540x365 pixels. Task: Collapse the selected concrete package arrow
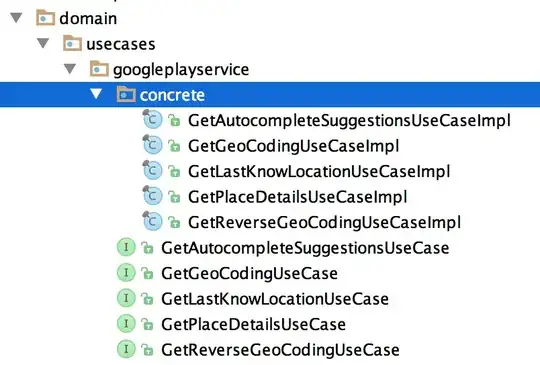coord(96,94)
